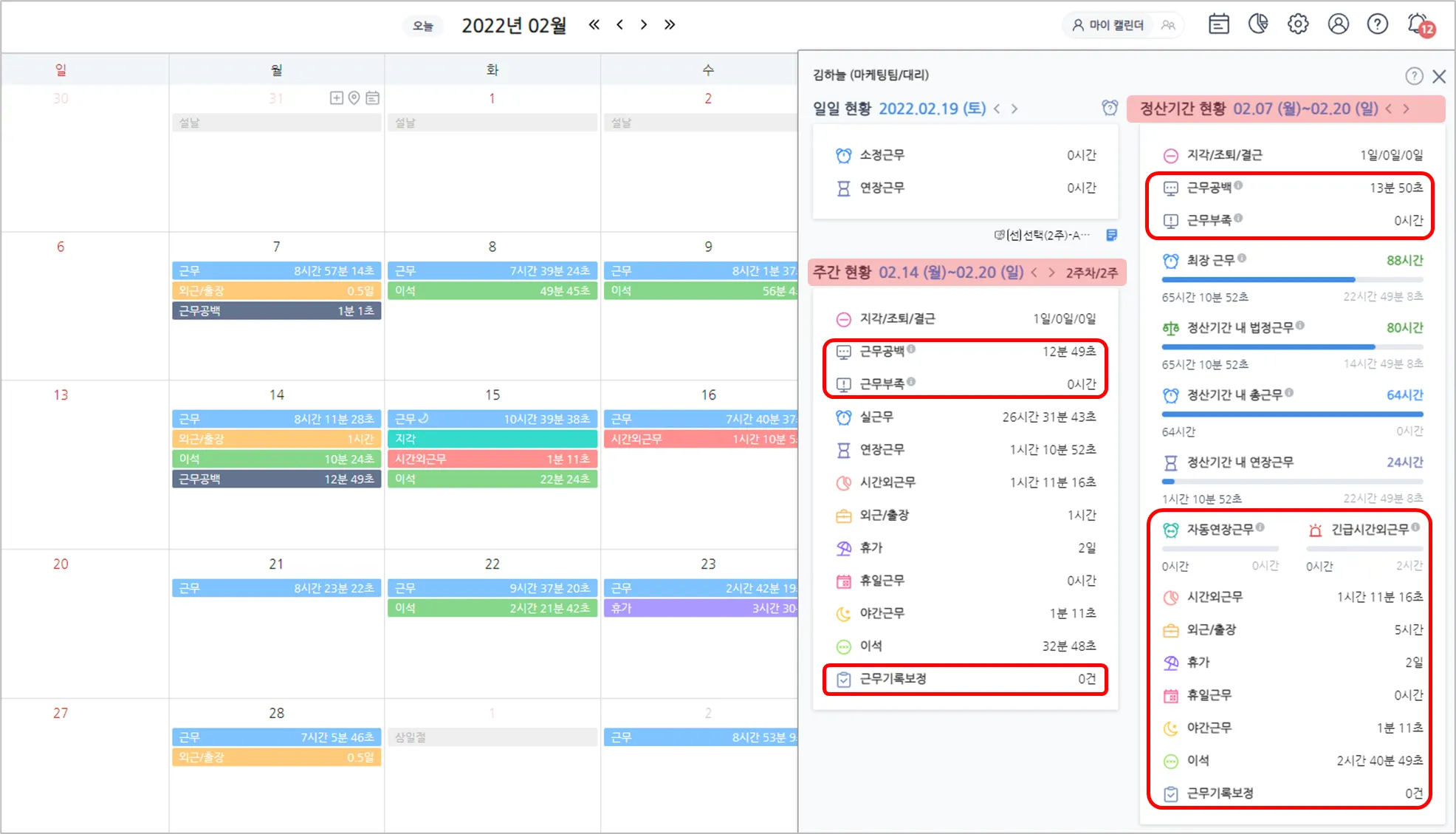
Task: Open the work event on February 21
Action: (276, 588)
